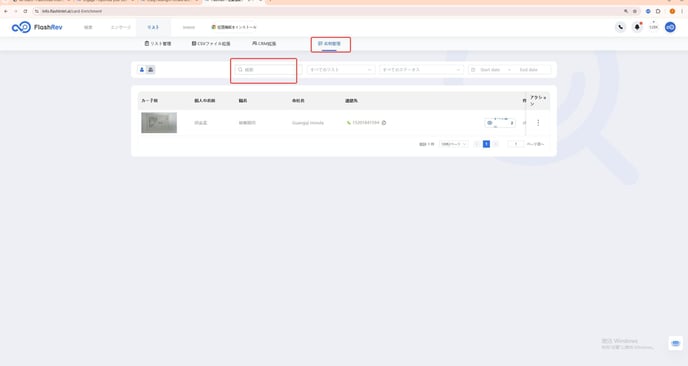The image size is (688, 366).
Task: Open the notifications bell
Action: pyautogui.click(x=637, y=27)
